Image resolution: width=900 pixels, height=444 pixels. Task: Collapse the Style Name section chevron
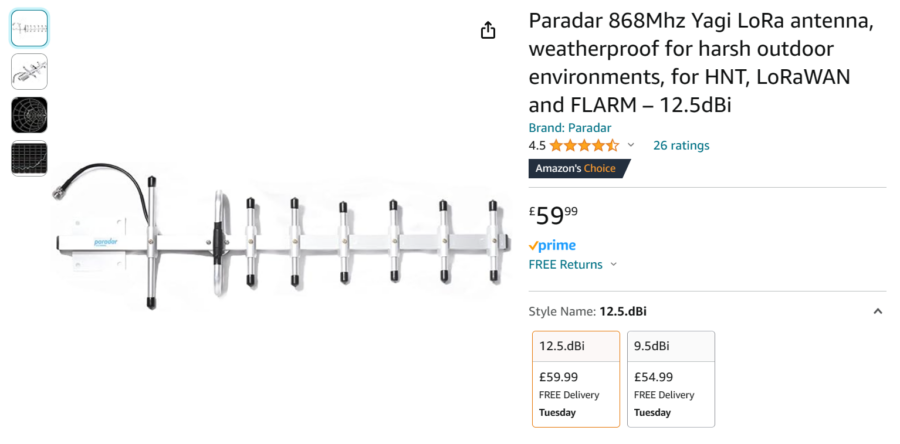click(x=878, y=311)
